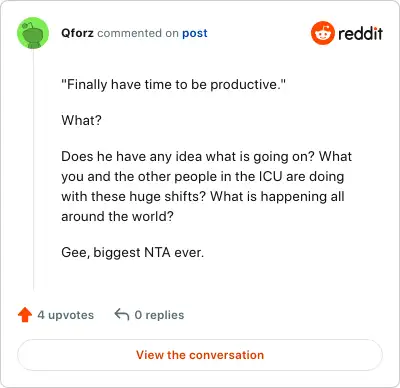The height and width of the screenshot is (388, 400).
Task: Click the vertical comment thread line
Action: [33, 170]
